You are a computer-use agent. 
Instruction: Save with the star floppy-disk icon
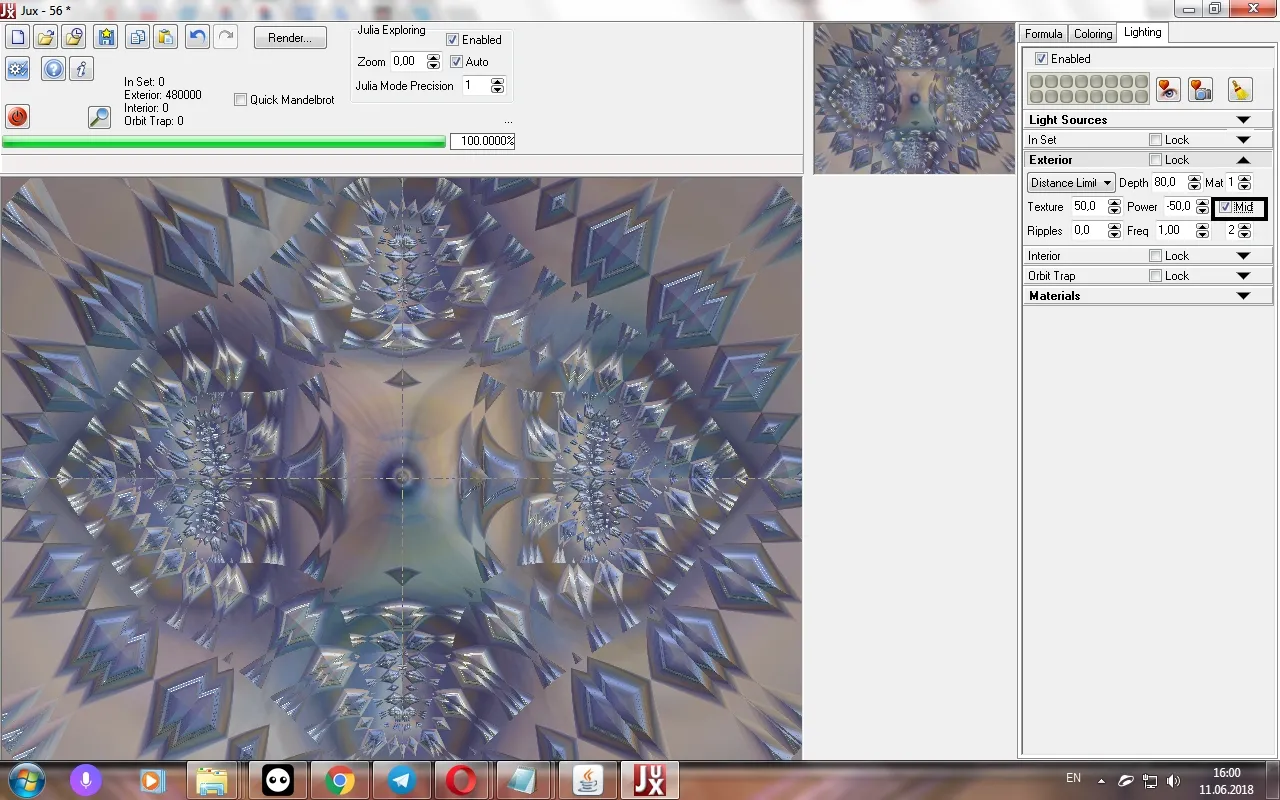coord(107,38)
